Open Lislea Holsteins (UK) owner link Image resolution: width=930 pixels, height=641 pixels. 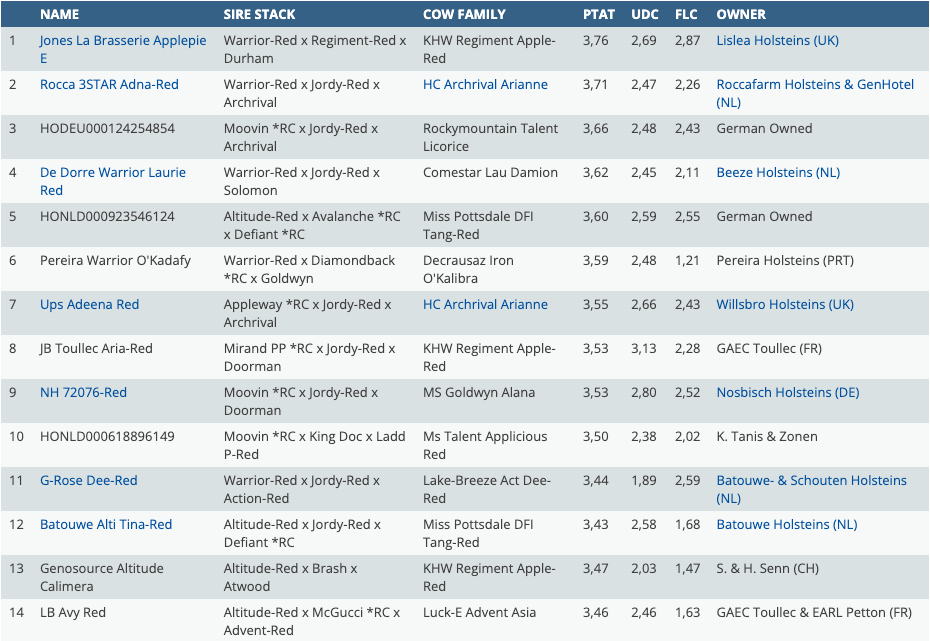click(x=777, y=41)
